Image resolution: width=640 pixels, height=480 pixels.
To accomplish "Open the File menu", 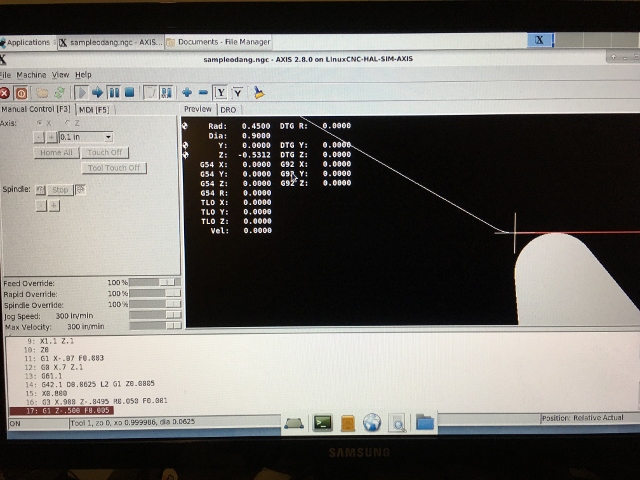I will (6, 75).
